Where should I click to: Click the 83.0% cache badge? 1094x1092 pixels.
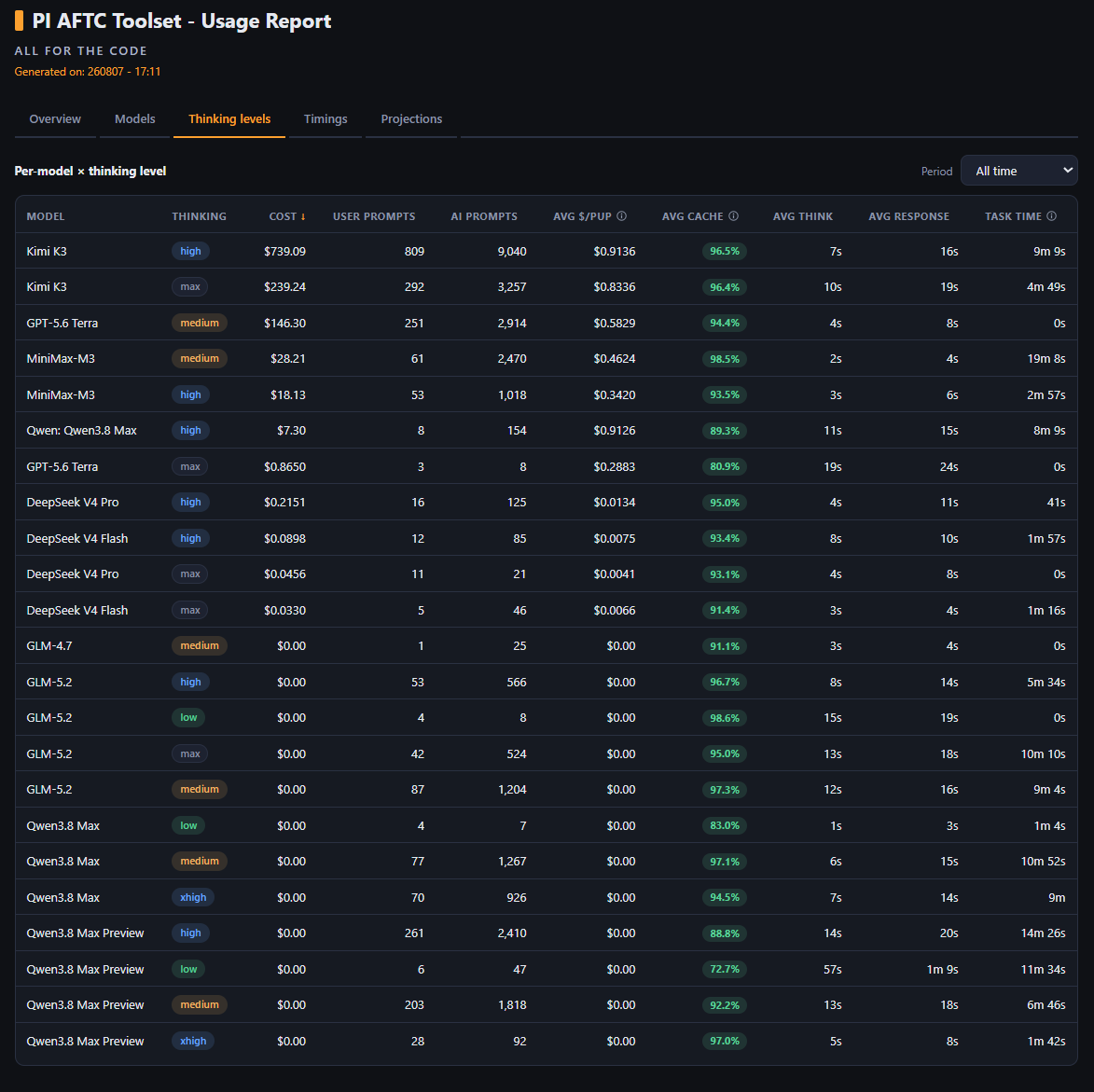pos(725,825)
